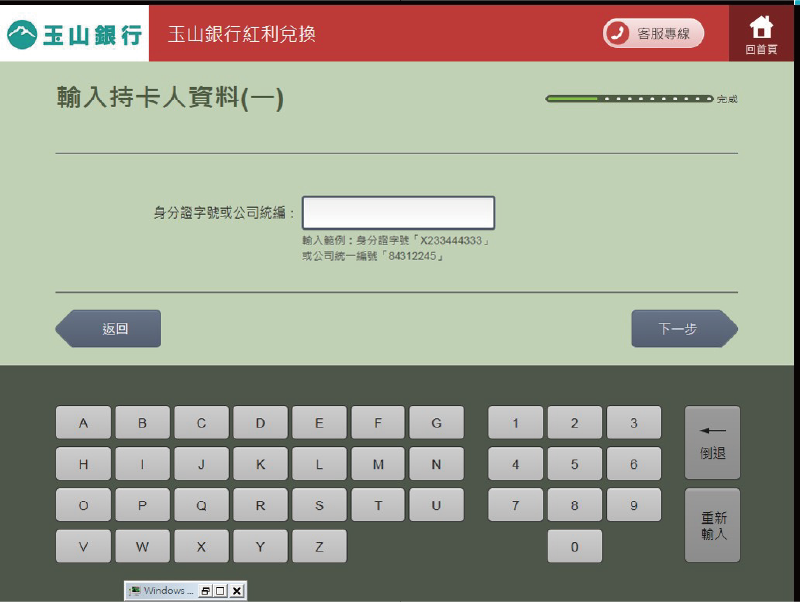Restore the minimized Windows window
The height and width of the screenshot is (602, 800).
click(x=205, y=591)
